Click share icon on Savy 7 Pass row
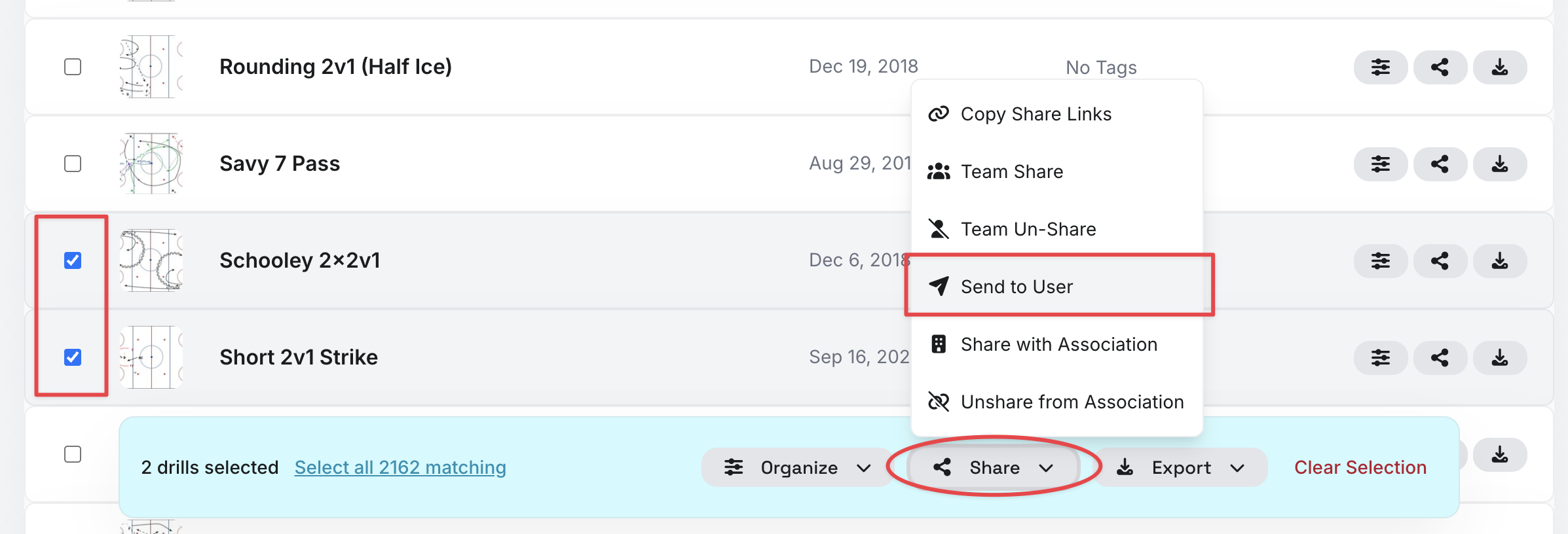This screenshot has height=534, width=1568. click(x=1440, y=164)
